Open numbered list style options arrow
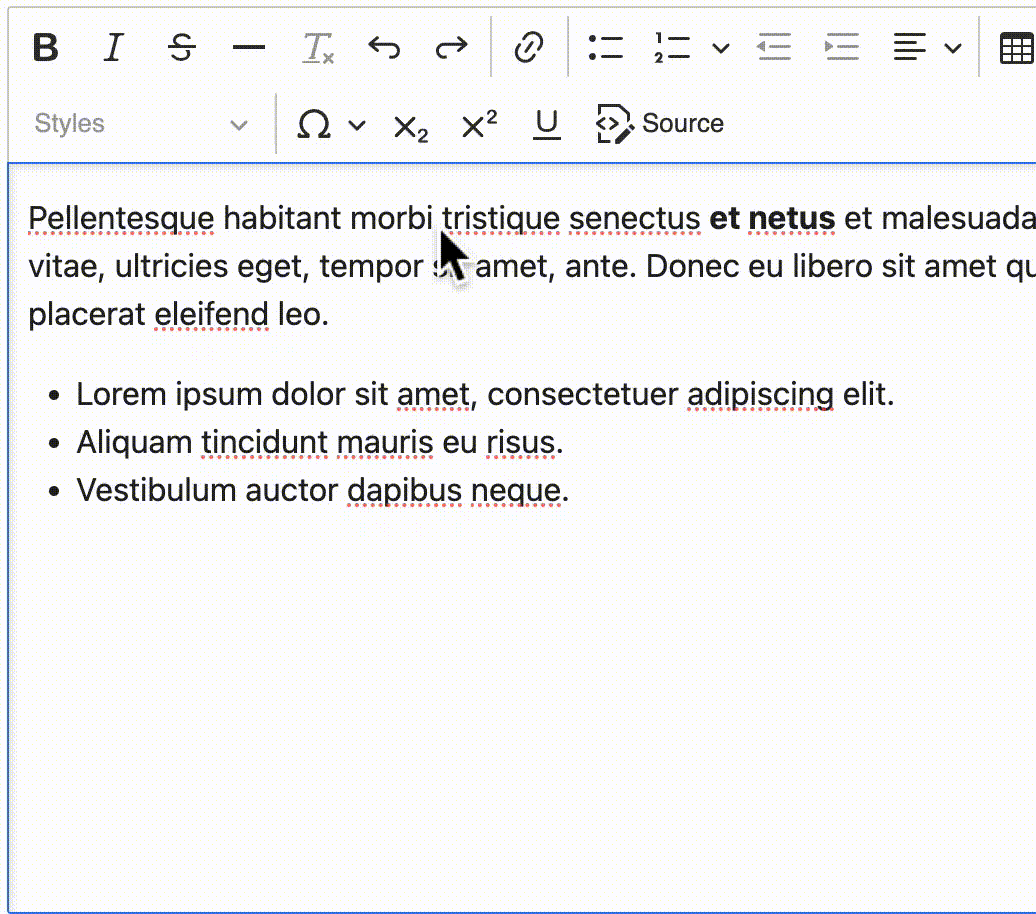This screenshot has width=1036, height=914. click(x=720, y=47)
